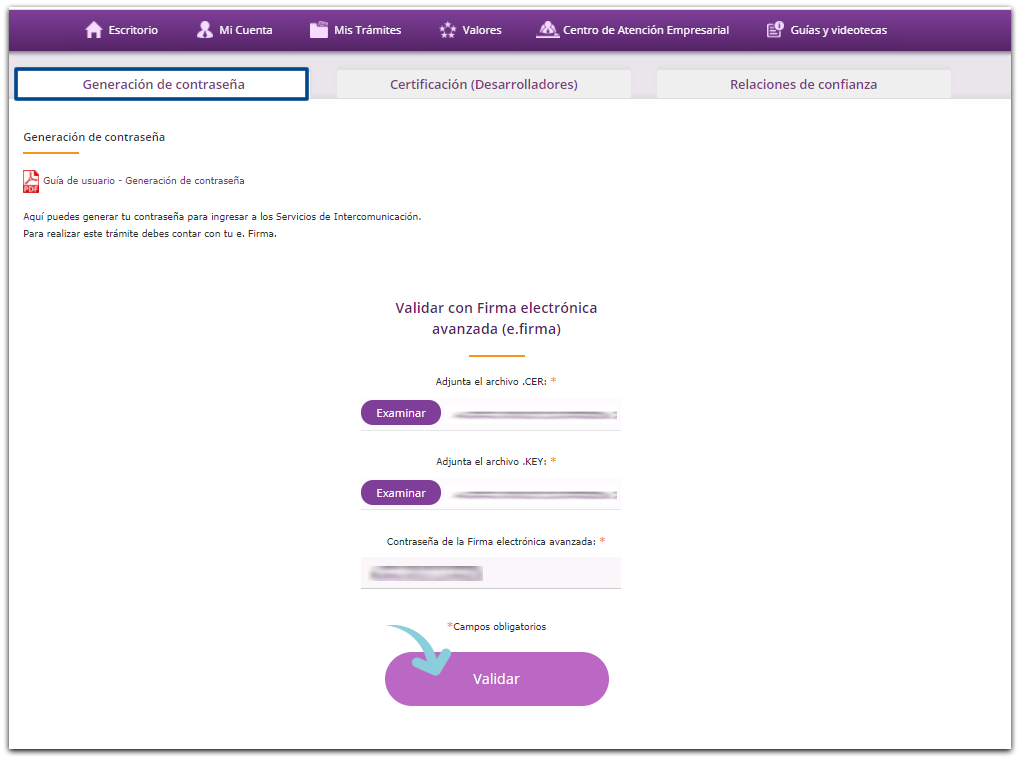Viewport: 1020px width, 760px height.
Task: Click 'Validar con Firma electrónica avanzada' heading
Action: 496,318
